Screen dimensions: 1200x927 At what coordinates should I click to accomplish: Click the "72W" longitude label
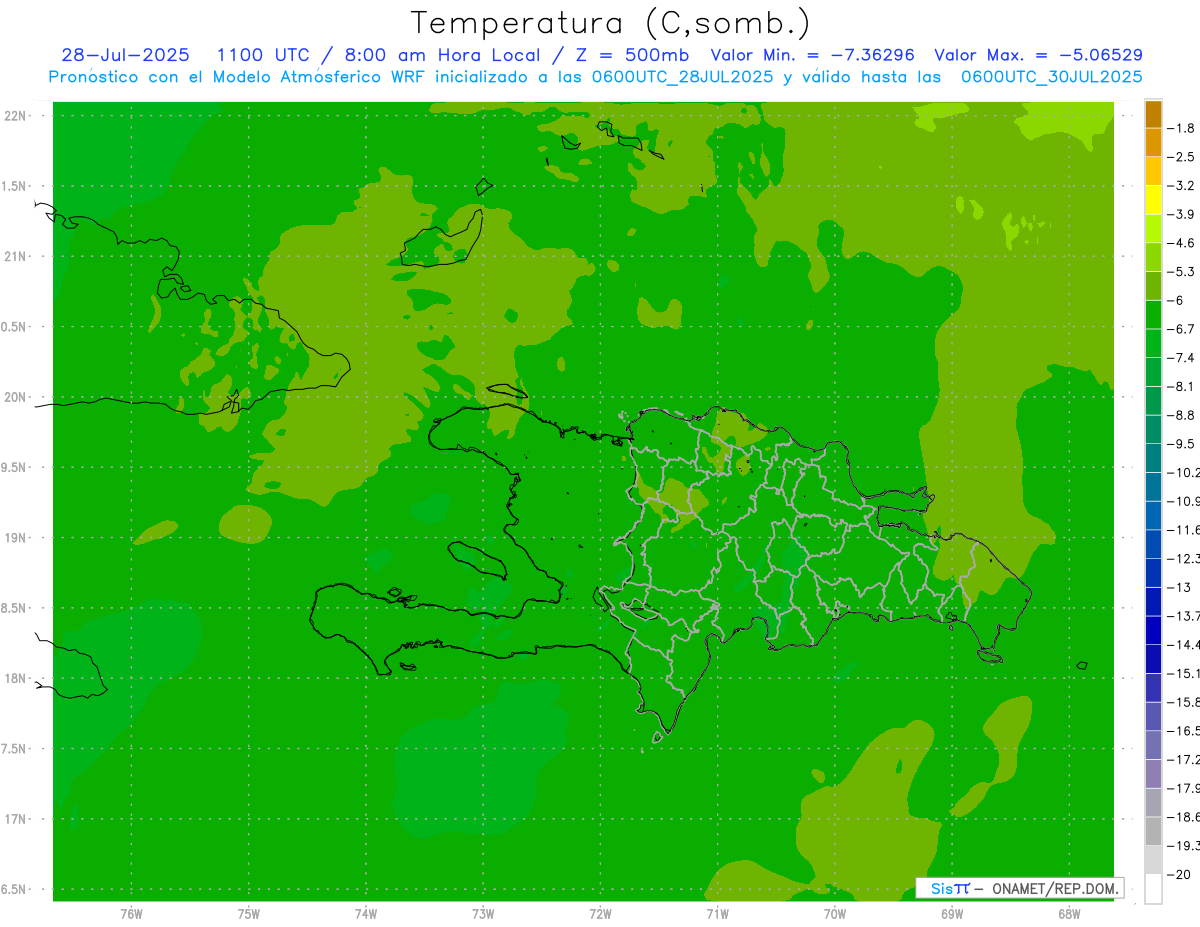(600, 915)
